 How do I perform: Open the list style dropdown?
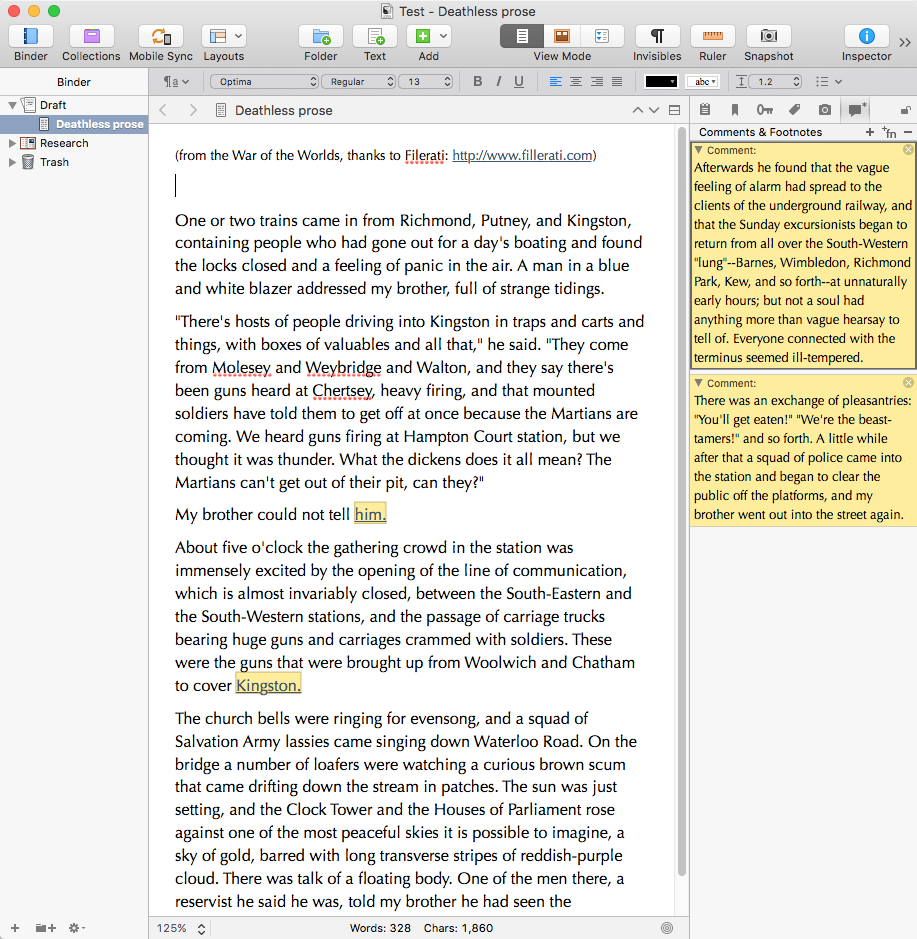[829, 81]
